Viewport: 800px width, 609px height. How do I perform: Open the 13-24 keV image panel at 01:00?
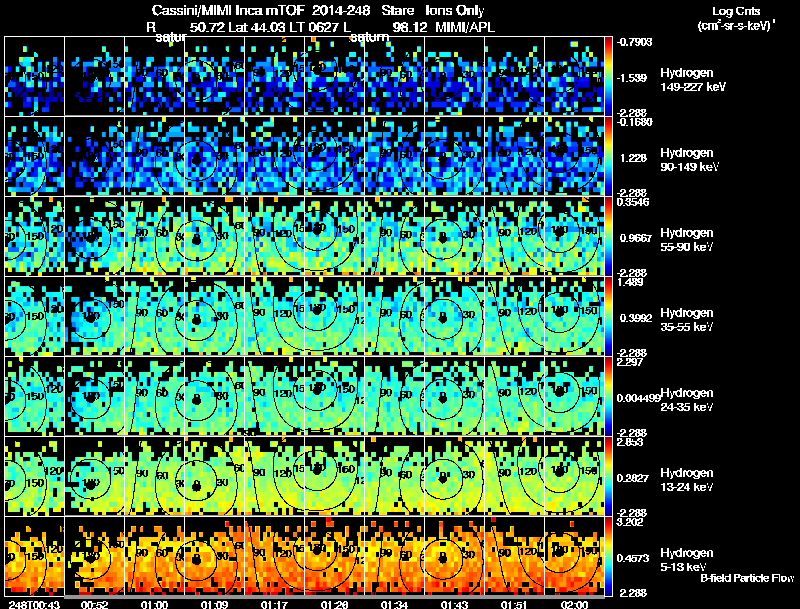155,476
